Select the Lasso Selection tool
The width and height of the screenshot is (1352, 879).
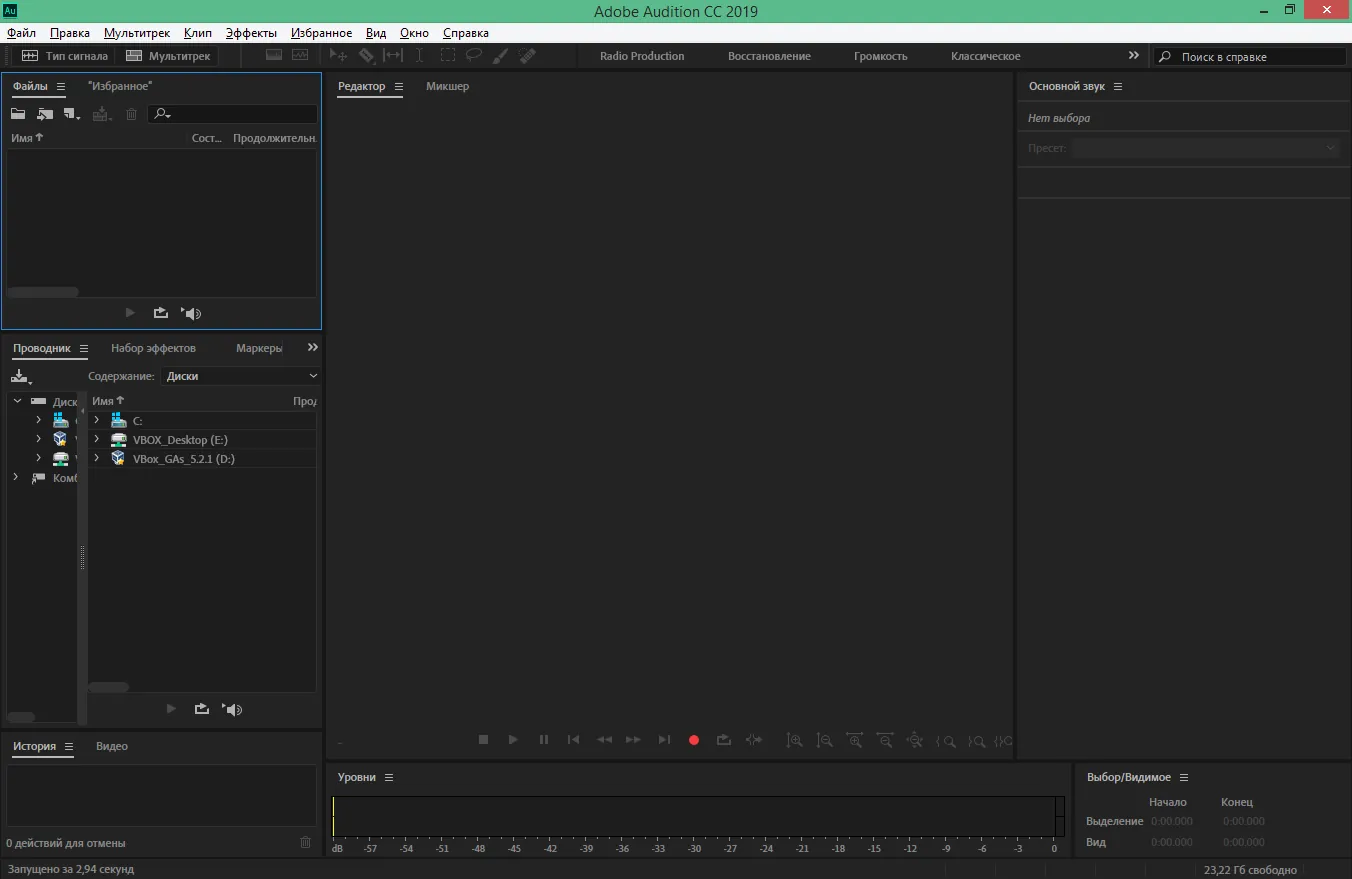(474, 56)
